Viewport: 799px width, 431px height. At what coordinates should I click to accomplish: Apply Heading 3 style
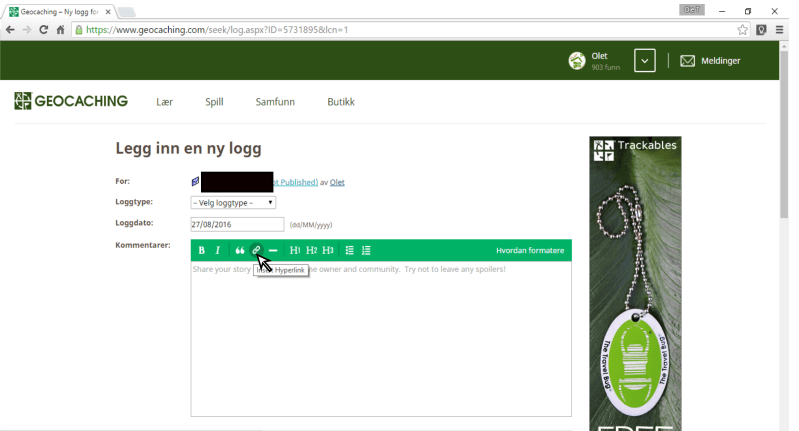click(328, 250)
